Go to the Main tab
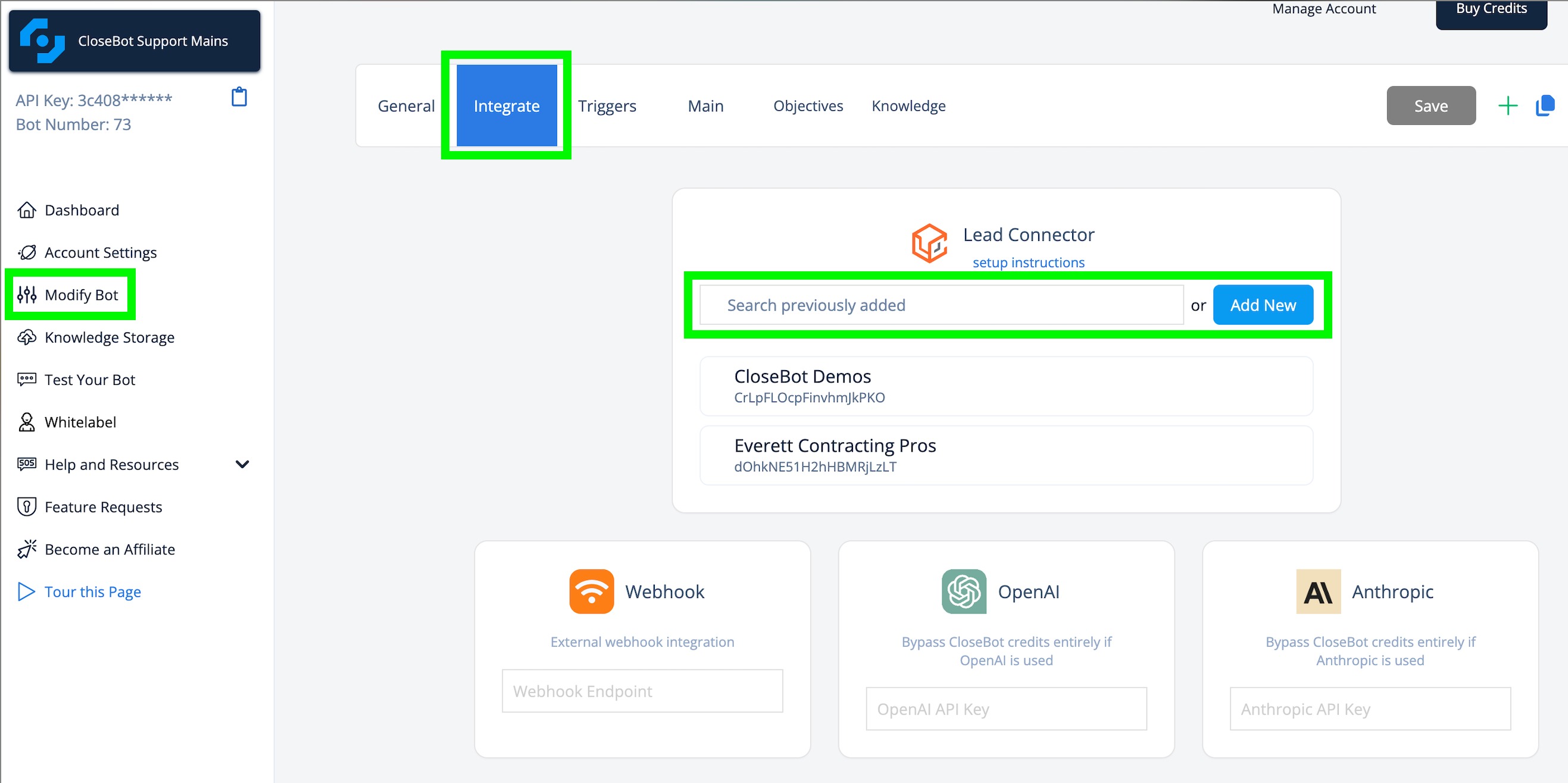1568x783 pixels. coord(705,106)
